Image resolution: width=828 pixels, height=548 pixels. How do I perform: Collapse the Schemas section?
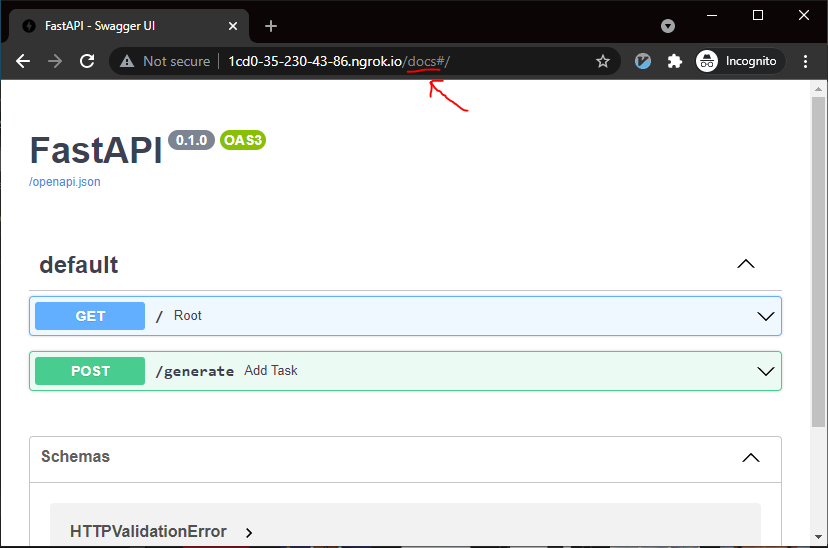751,457
